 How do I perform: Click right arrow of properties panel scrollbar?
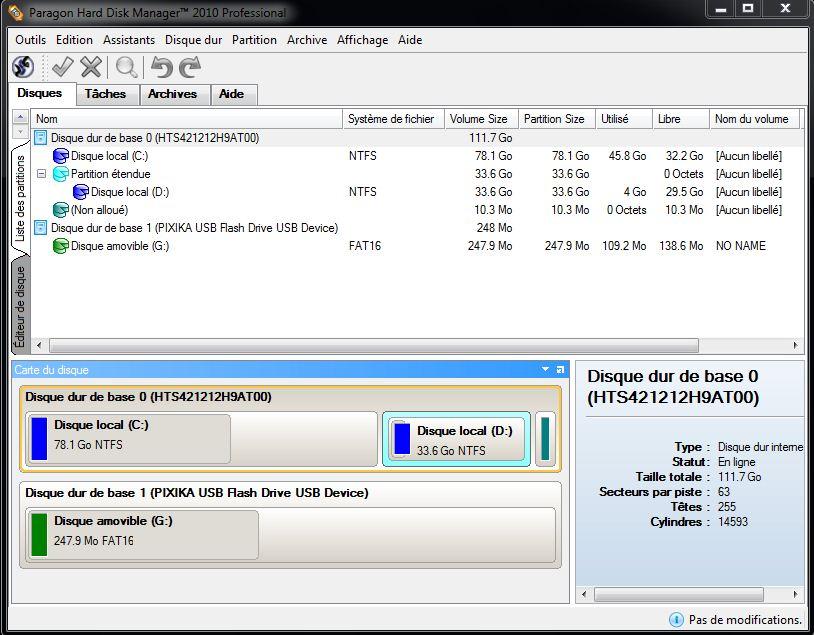coord(795,594)
